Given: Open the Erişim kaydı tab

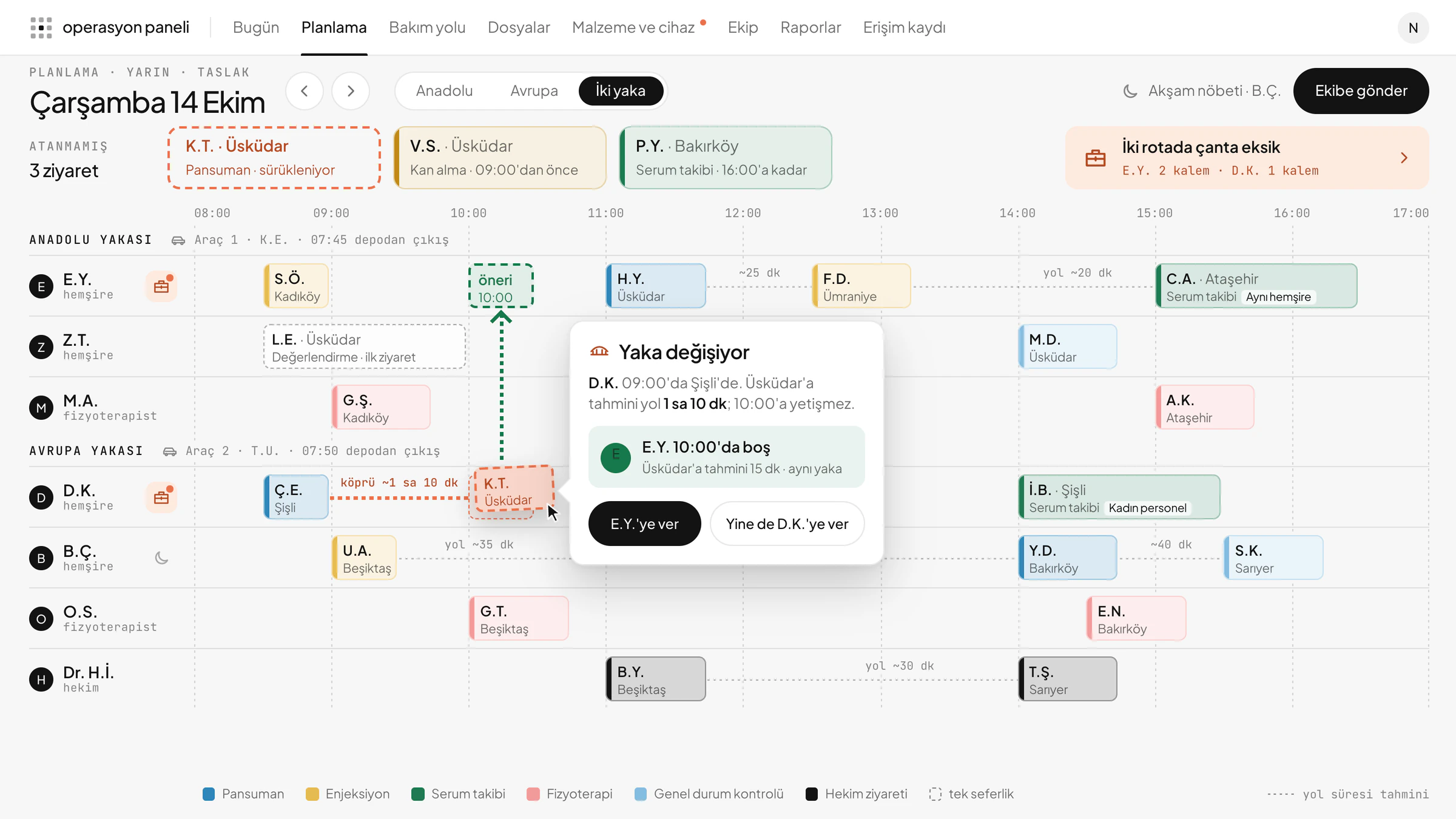Looking at the screenshot, I should point(904,27).
